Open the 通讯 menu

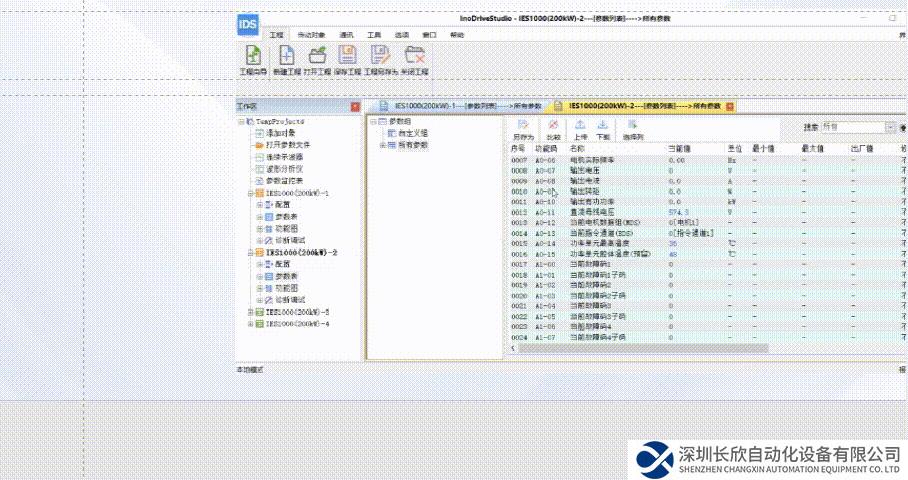[x=346, y=35]
